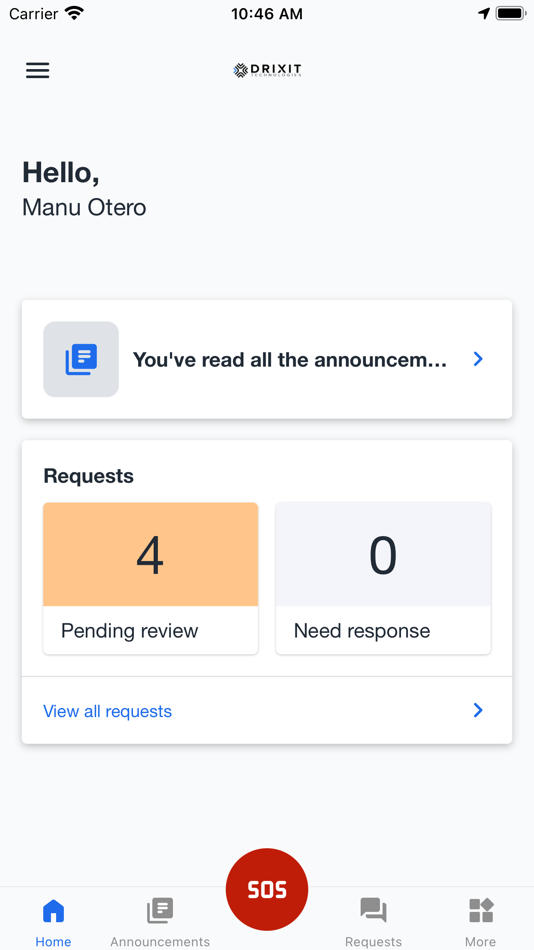The width and height of the screenshot is (534, 950).
Task: Tap the 'Requests' card heading
Action: (x=88, y=476)
